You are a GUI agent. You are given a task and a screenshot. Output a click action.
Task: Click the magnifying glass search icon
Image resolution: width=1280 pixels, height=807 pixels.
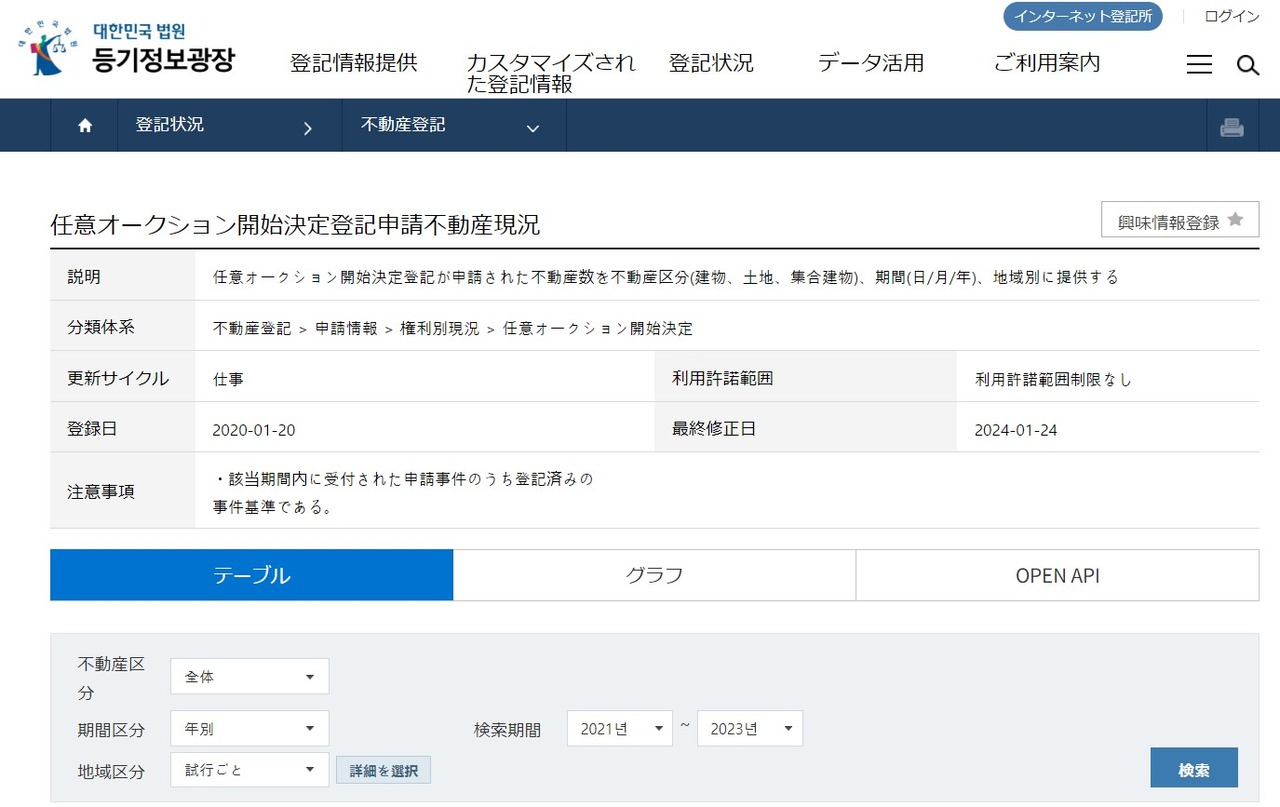1247,65
